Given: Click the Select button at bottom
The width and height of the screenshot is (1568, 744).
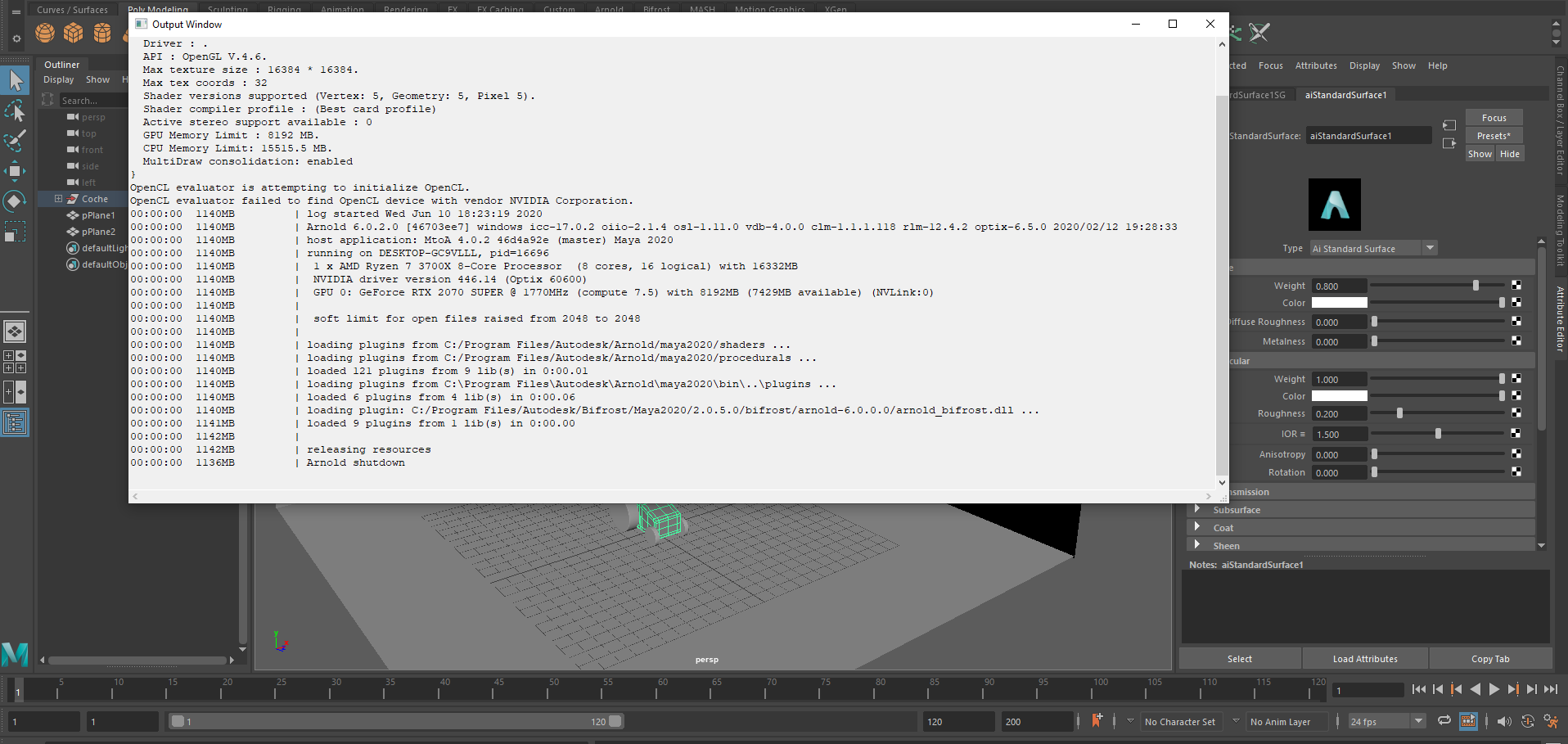Looking at the screenshot, I should click(x=1240, y=659).
